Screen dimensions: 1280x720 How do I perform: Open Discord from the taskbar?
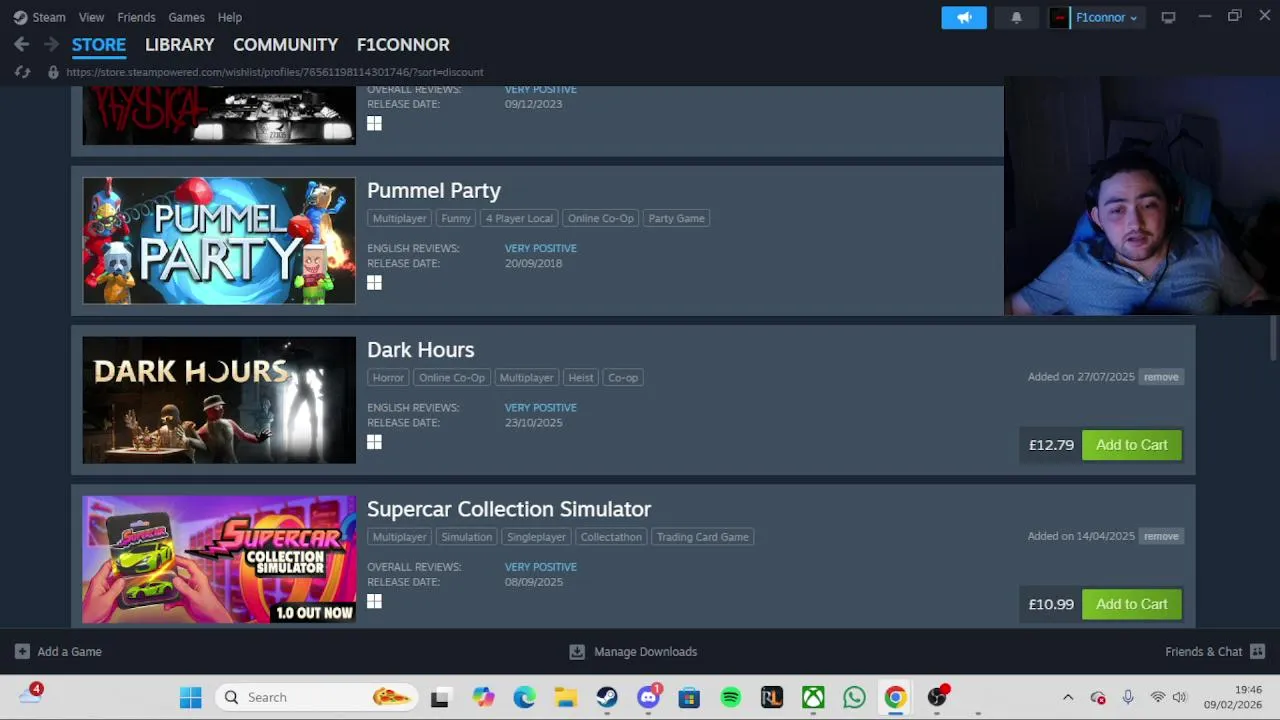pyautogui.click(x=648, y=697)
